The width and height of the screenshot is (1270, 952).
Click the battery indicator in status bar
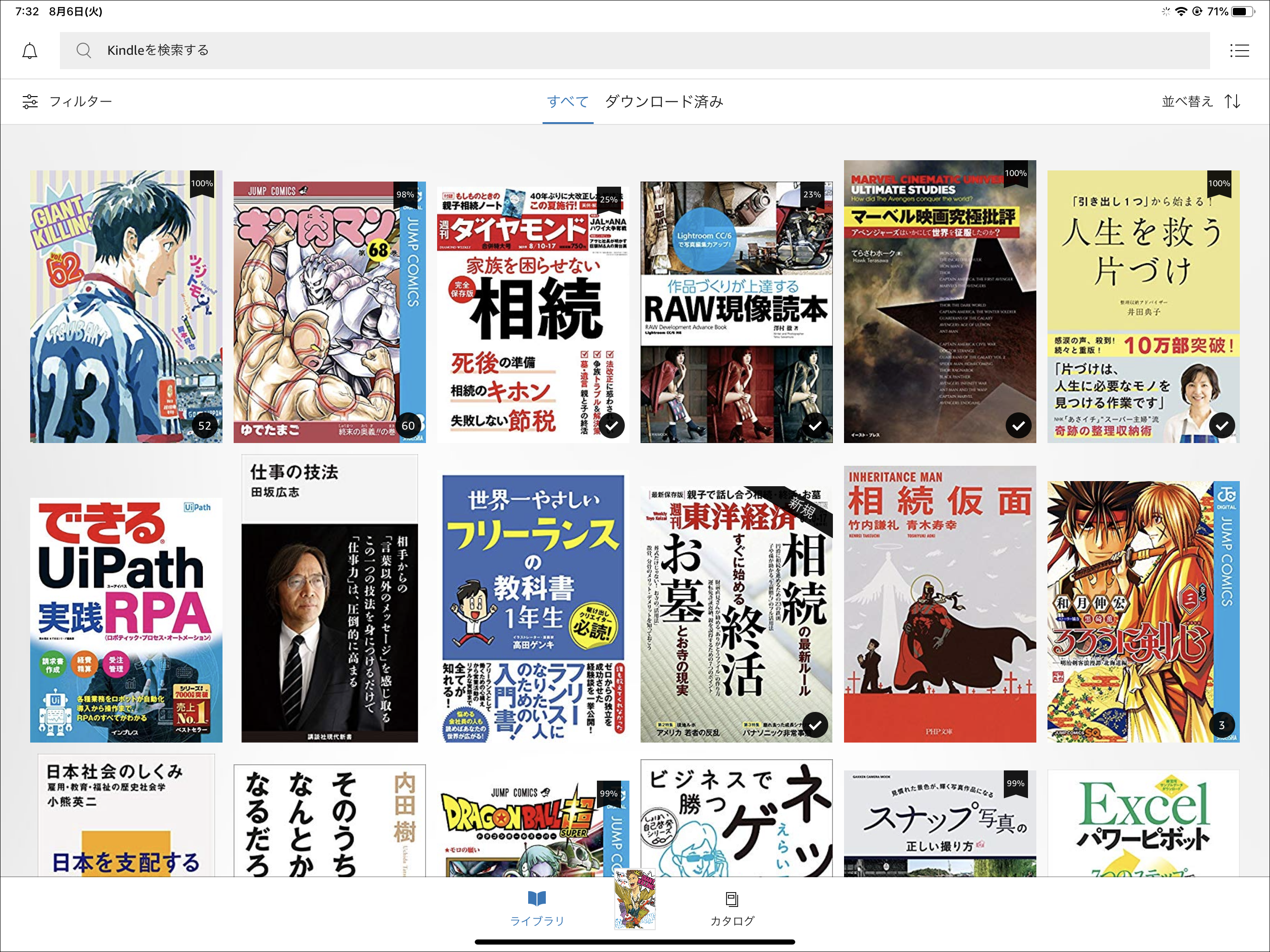(x=1244, y=12)
